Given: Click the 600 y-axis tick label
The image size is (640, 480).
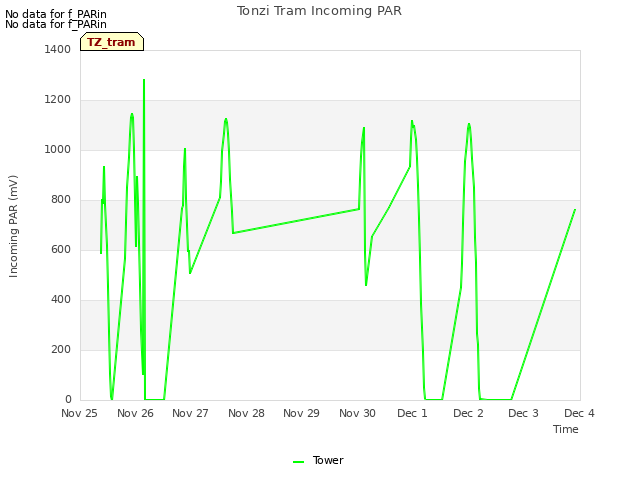Looking at the screenshot, I should pos(61,249).
